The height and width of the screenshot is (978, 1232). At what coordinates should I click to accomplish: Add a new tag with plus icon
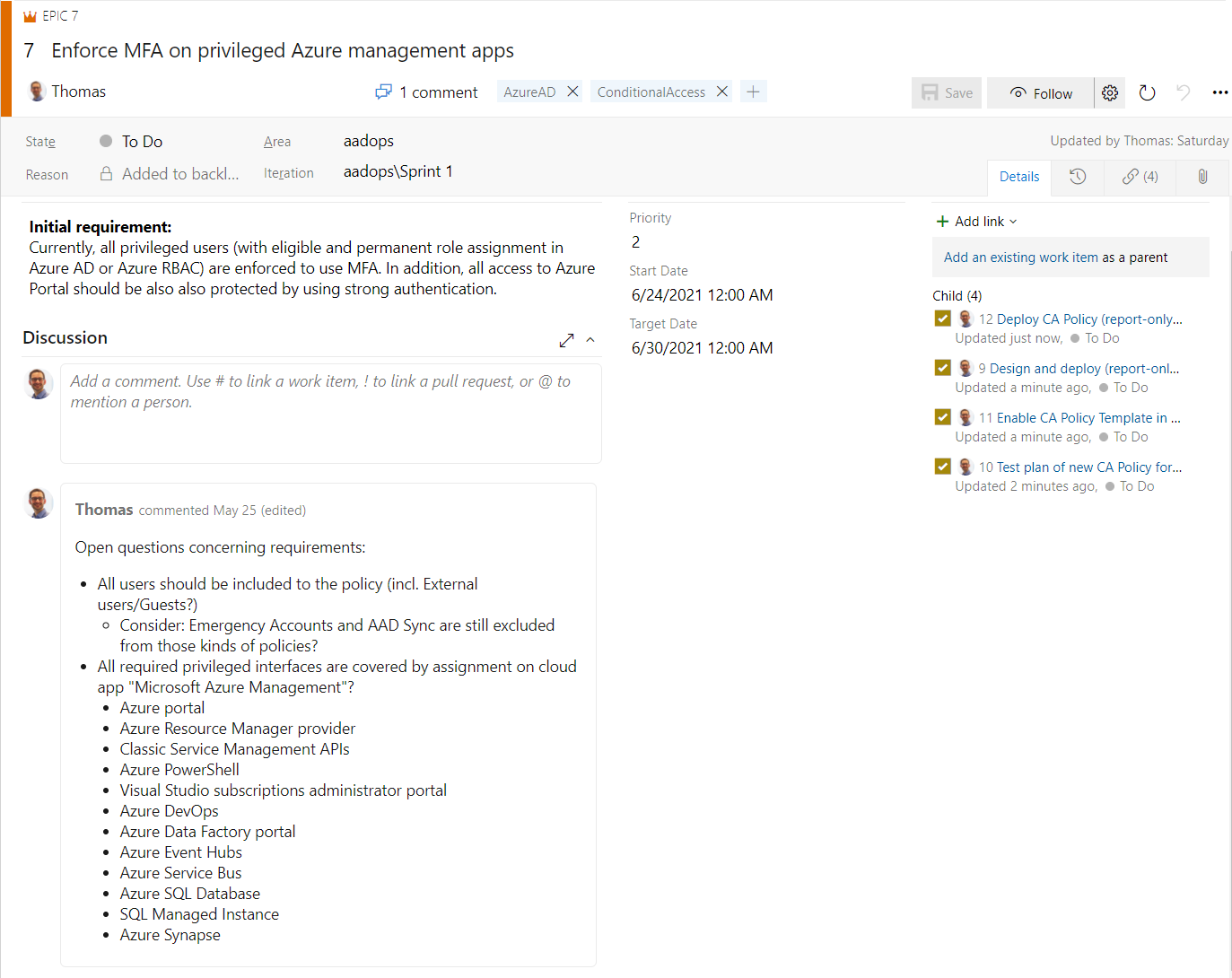click(x=754, y=92)
